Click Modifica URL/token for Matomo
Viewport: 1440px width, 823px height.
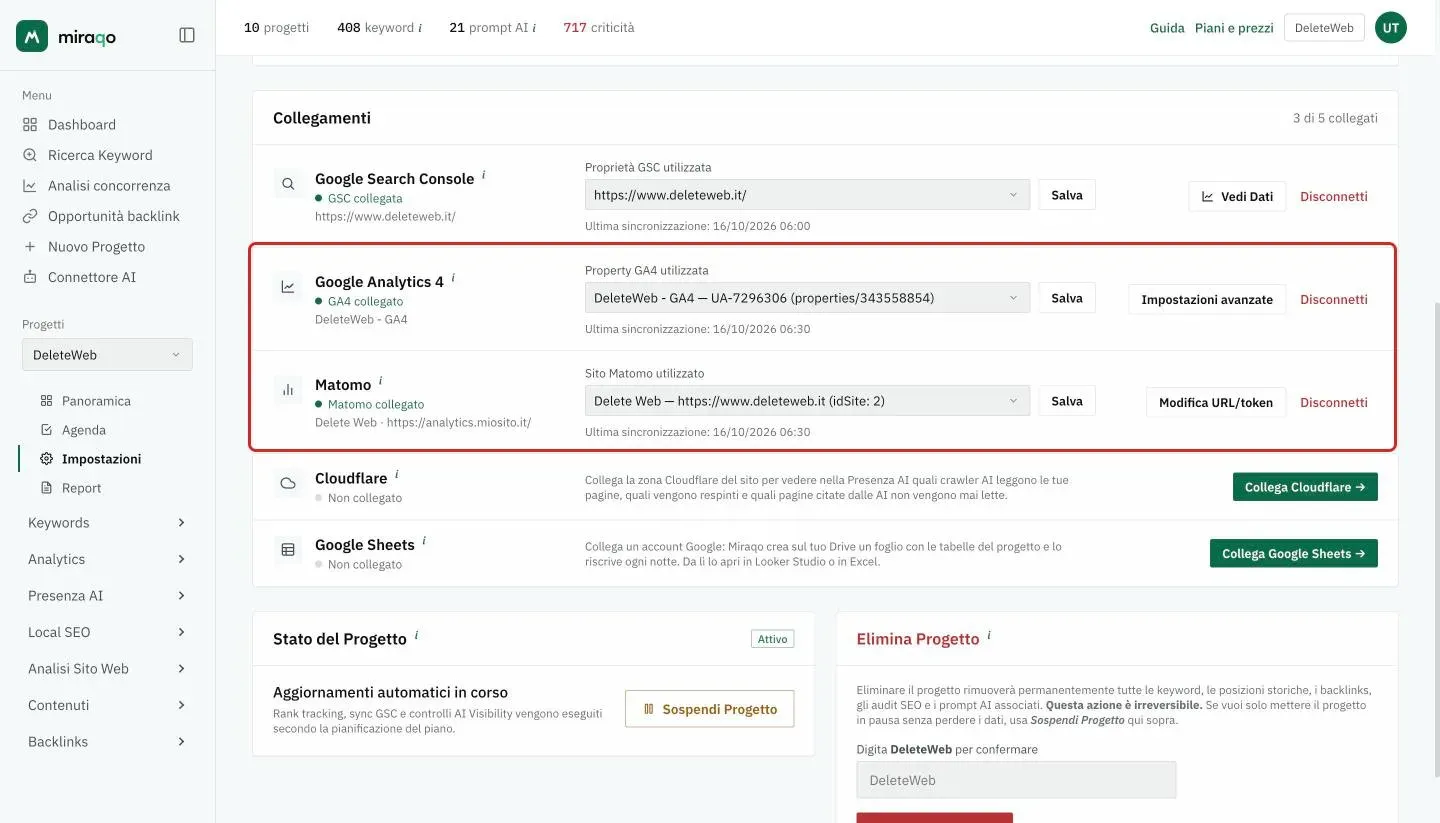click(1216, 403)
